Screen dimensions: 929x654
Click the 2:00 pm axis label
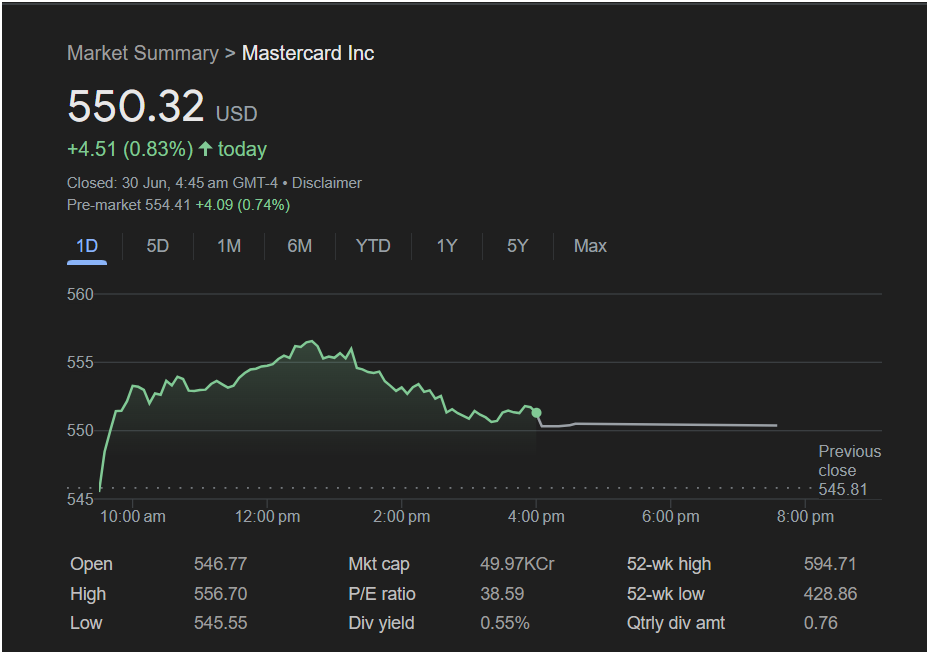tap(402, 517)
